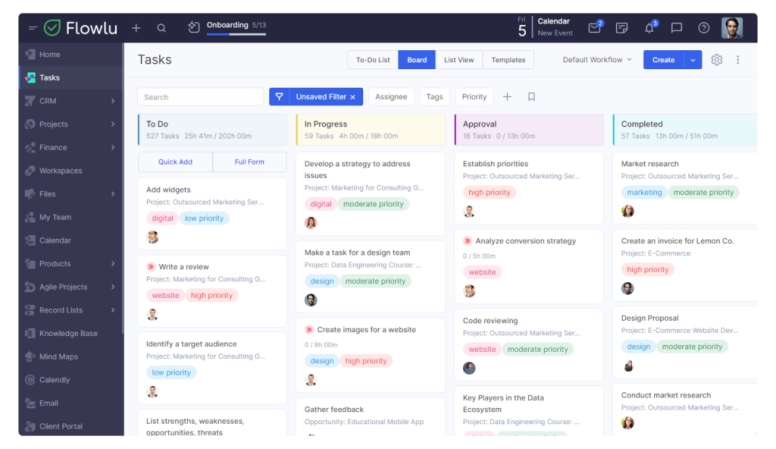Open Tasks settings gear icon

coord(717,60)
